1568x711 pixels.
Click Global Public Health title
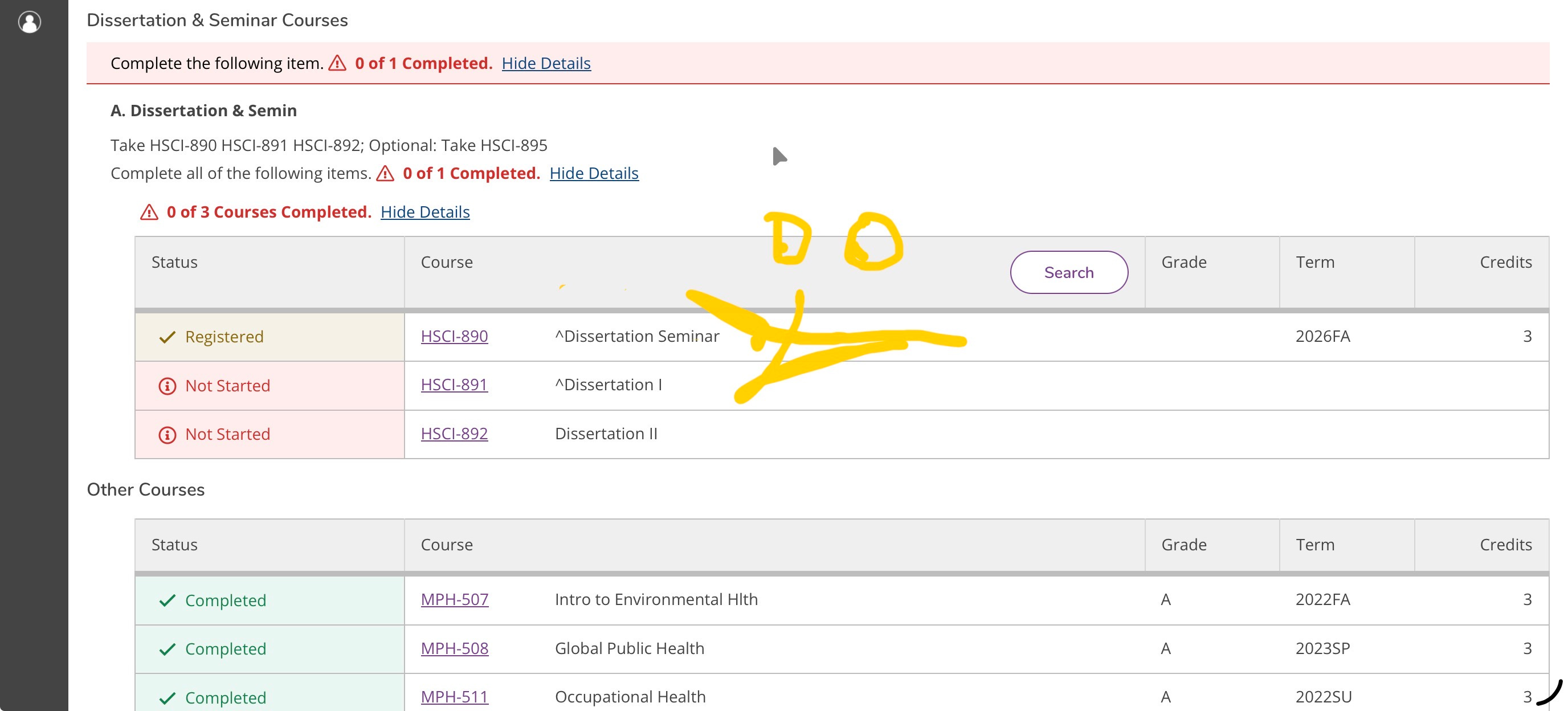pos(630,648)
